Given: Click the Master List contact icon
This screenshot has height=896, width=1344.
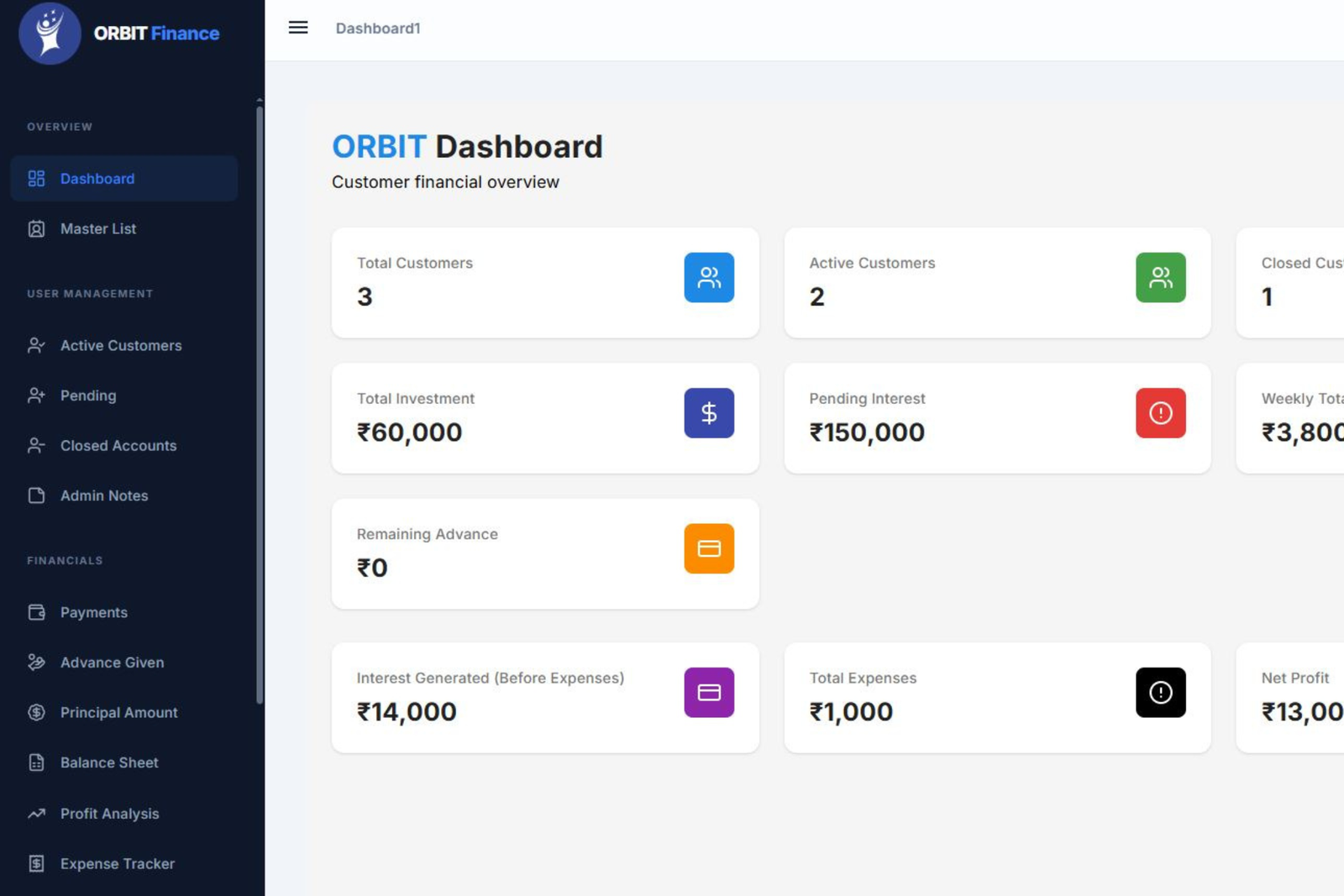Looking at the screenshot, I should coord(36,228).
